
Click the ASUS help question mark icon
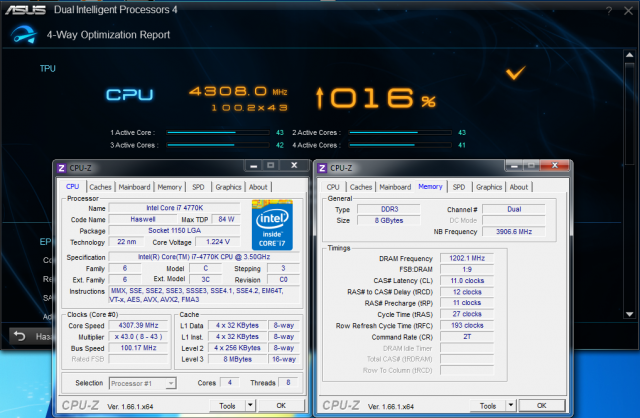(x=609, y=11)
